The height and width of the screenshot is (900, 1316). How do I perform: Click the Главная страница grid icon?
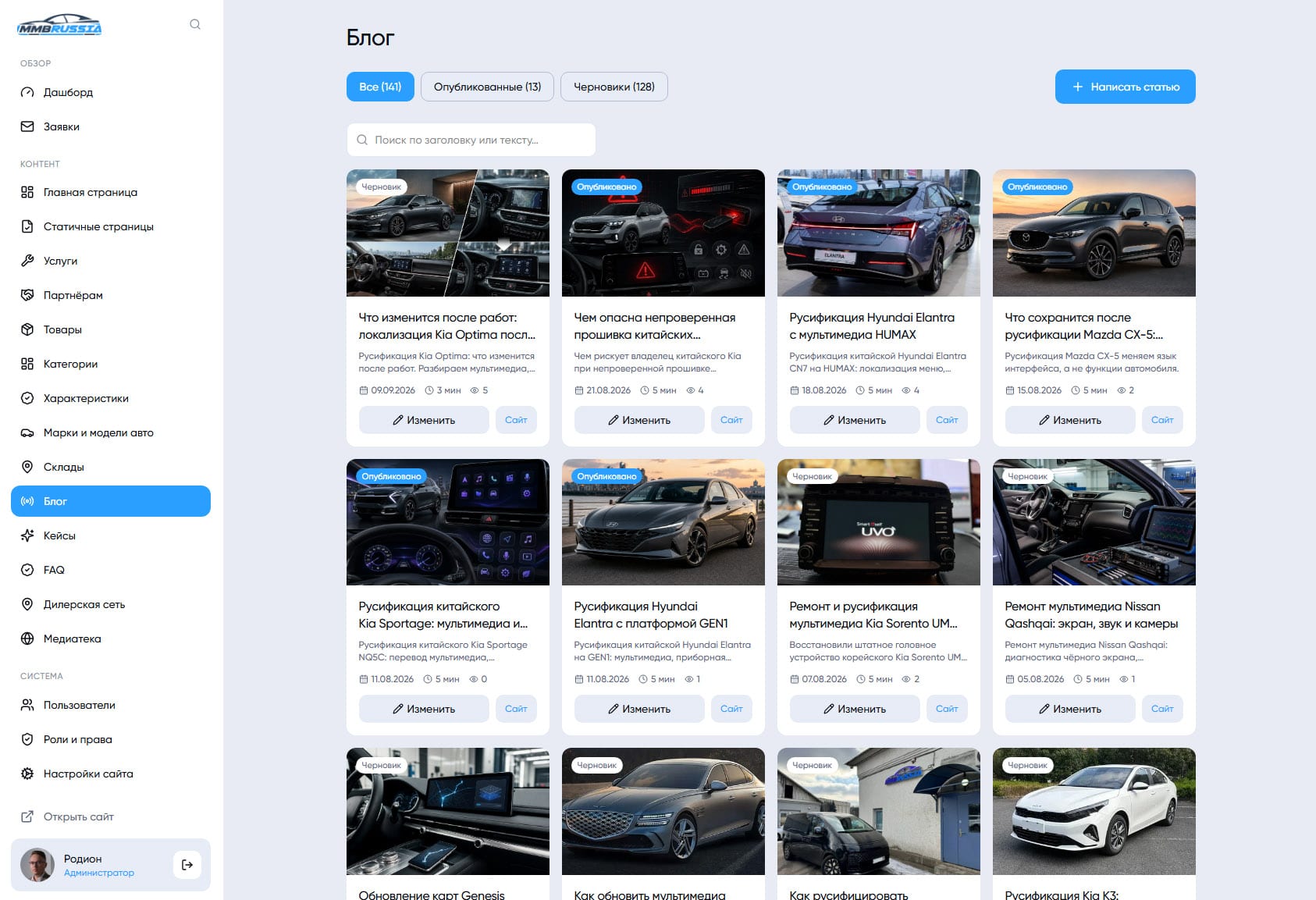coord(27,192)
